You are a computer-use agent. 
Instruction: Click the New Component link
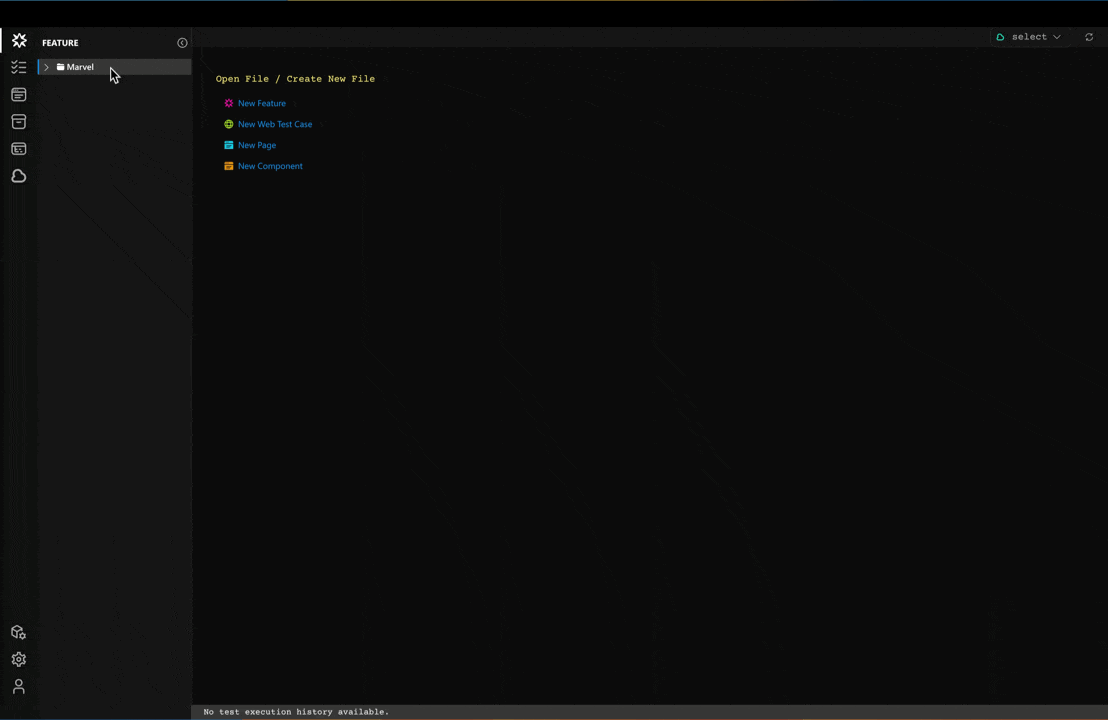click(269, 166)
